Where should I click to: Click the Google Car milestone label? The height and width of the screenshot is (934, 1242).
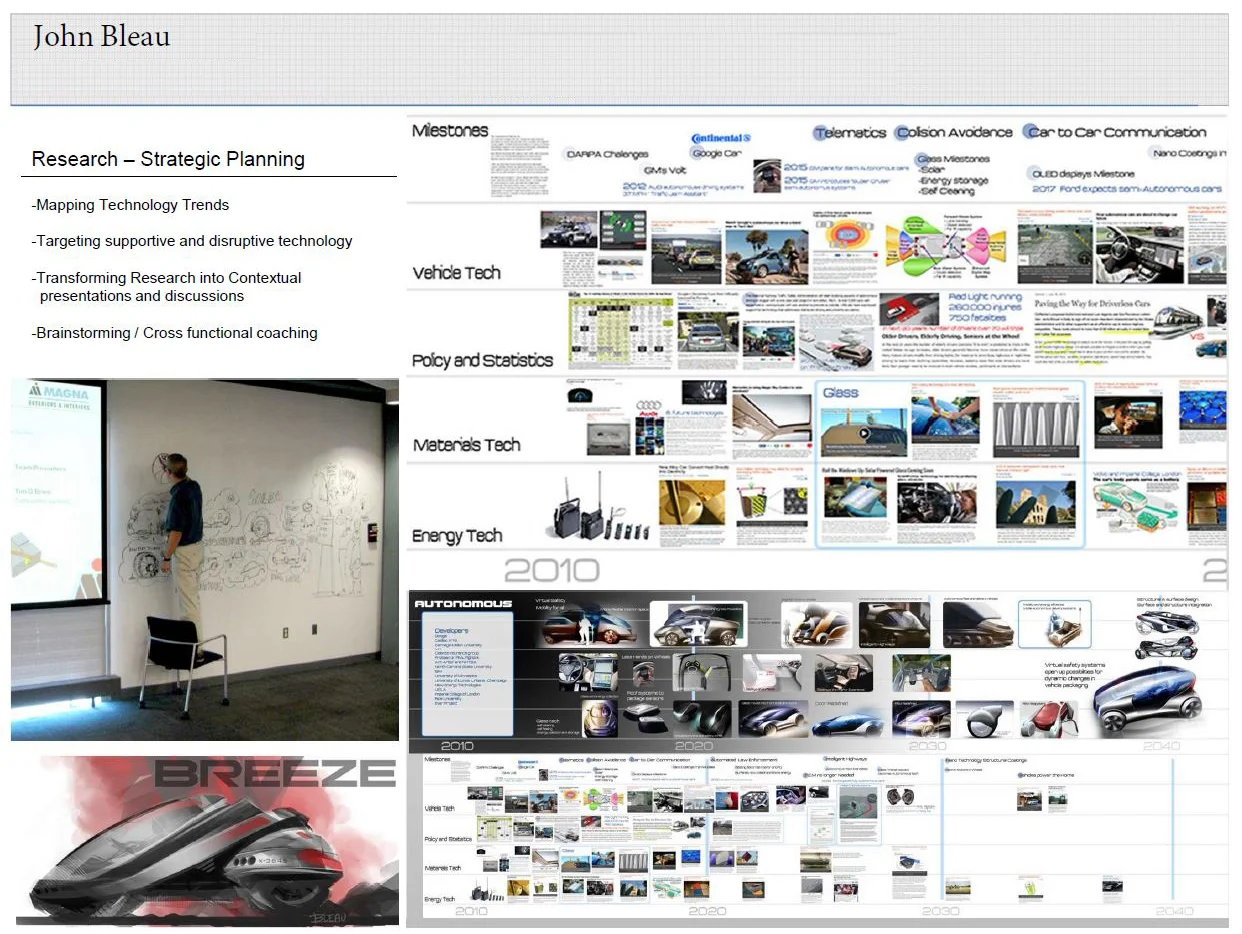click(x=716, y=154)
